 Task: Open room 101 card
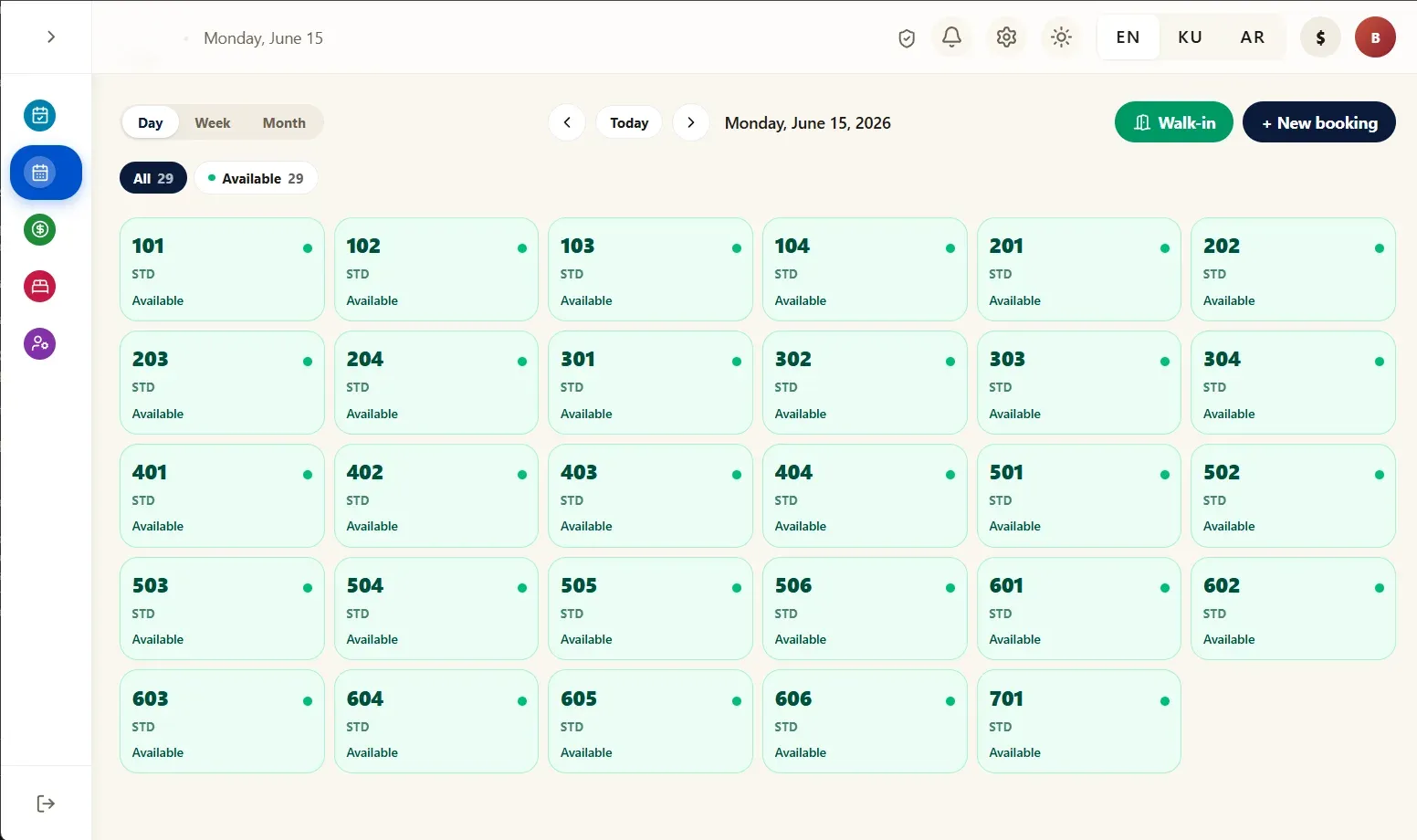(222, 269)
